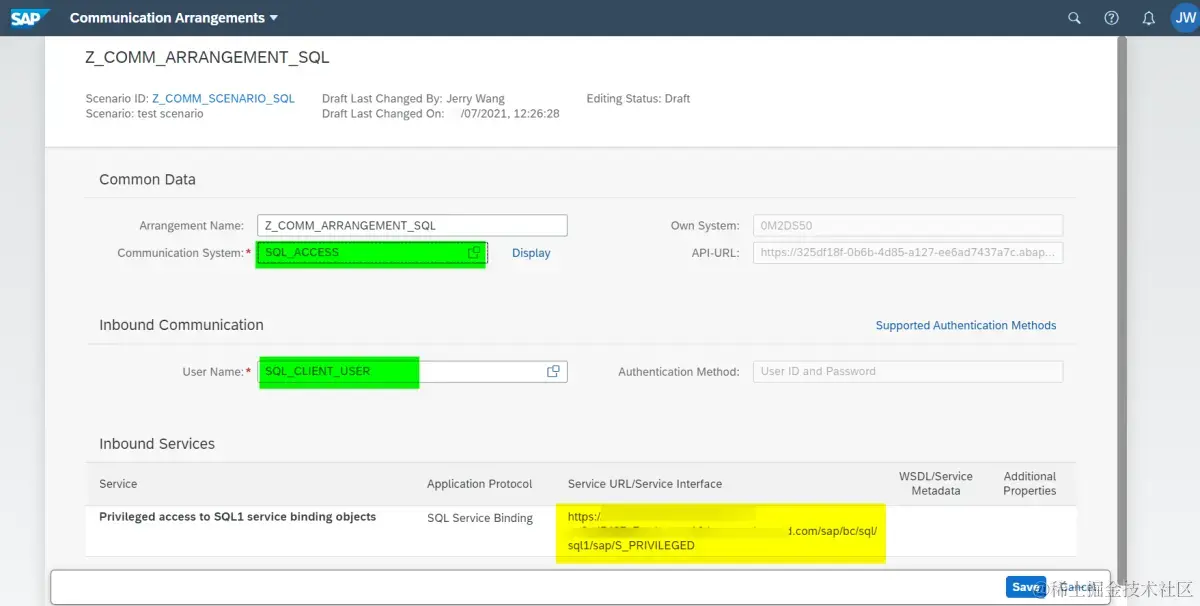Click the WSDL/Service Metadata column header
This screenshot has height=606, width=1200.
pos(936,483)
